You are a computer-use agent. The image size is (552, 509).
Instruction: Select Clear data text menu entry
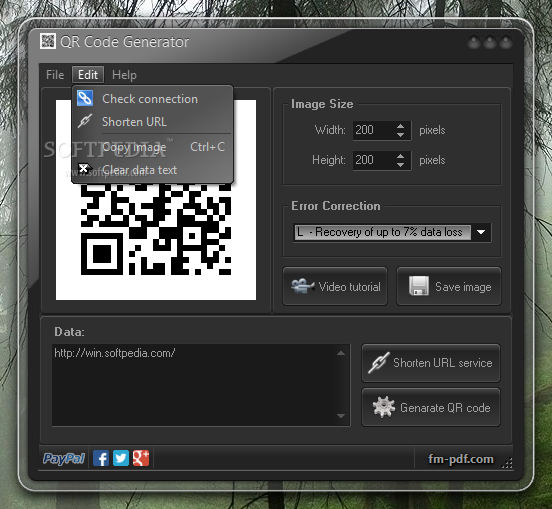coord(152,170)
